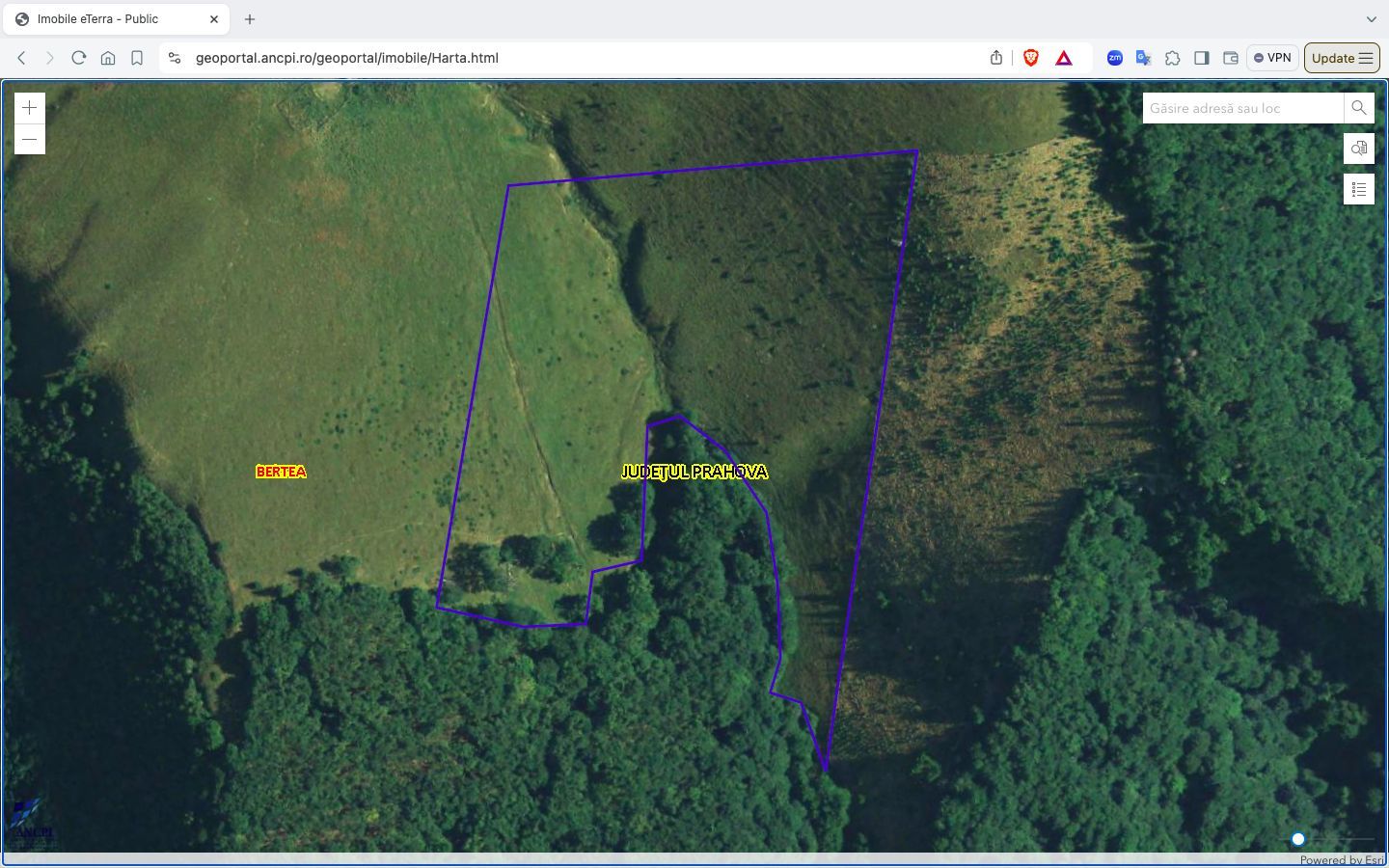Type in the Găsire adresă search field
Image resolution: width=1389 pixels, height=868 pixels.
[1239, 108]
